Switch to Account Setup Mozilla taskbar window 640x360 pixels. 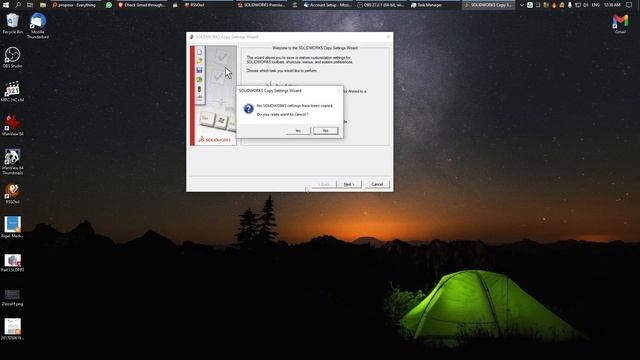(x=328, y=5)
